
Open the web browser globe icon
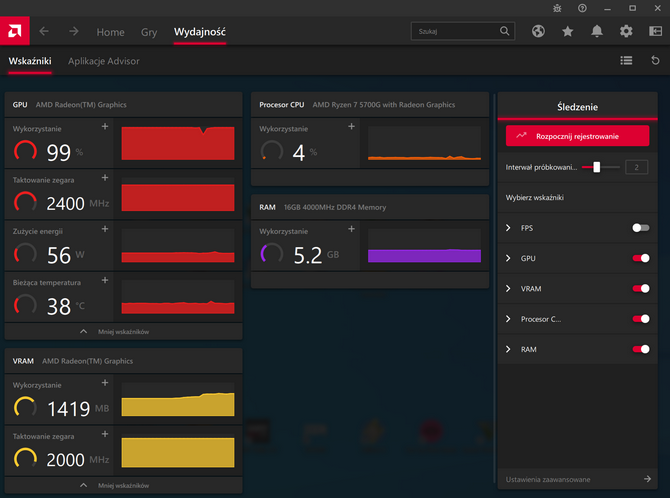tap(538, 31)
